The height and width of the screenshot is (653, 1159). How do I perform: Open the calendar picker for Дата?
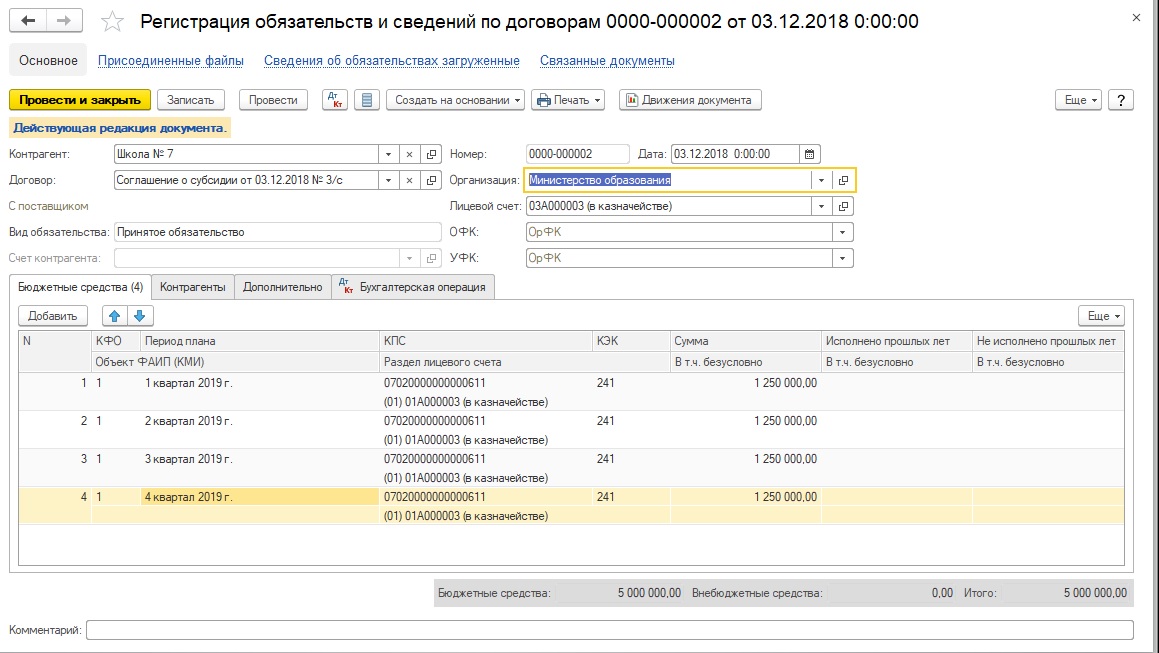[x=809, y=155]
